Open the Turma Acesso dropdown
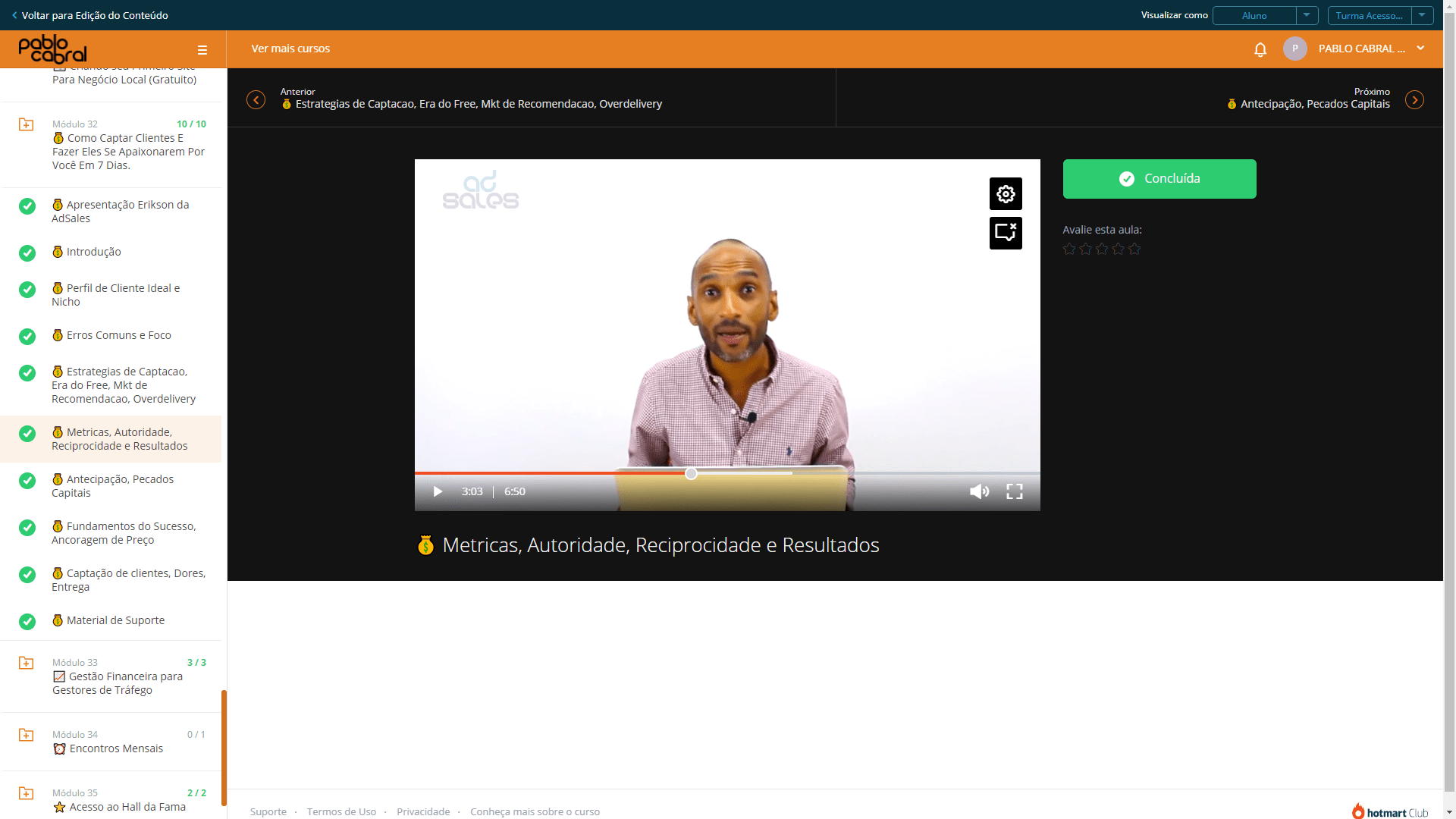The height and width of the screenshot is (819, 1456). click(x=1422, y=15)
